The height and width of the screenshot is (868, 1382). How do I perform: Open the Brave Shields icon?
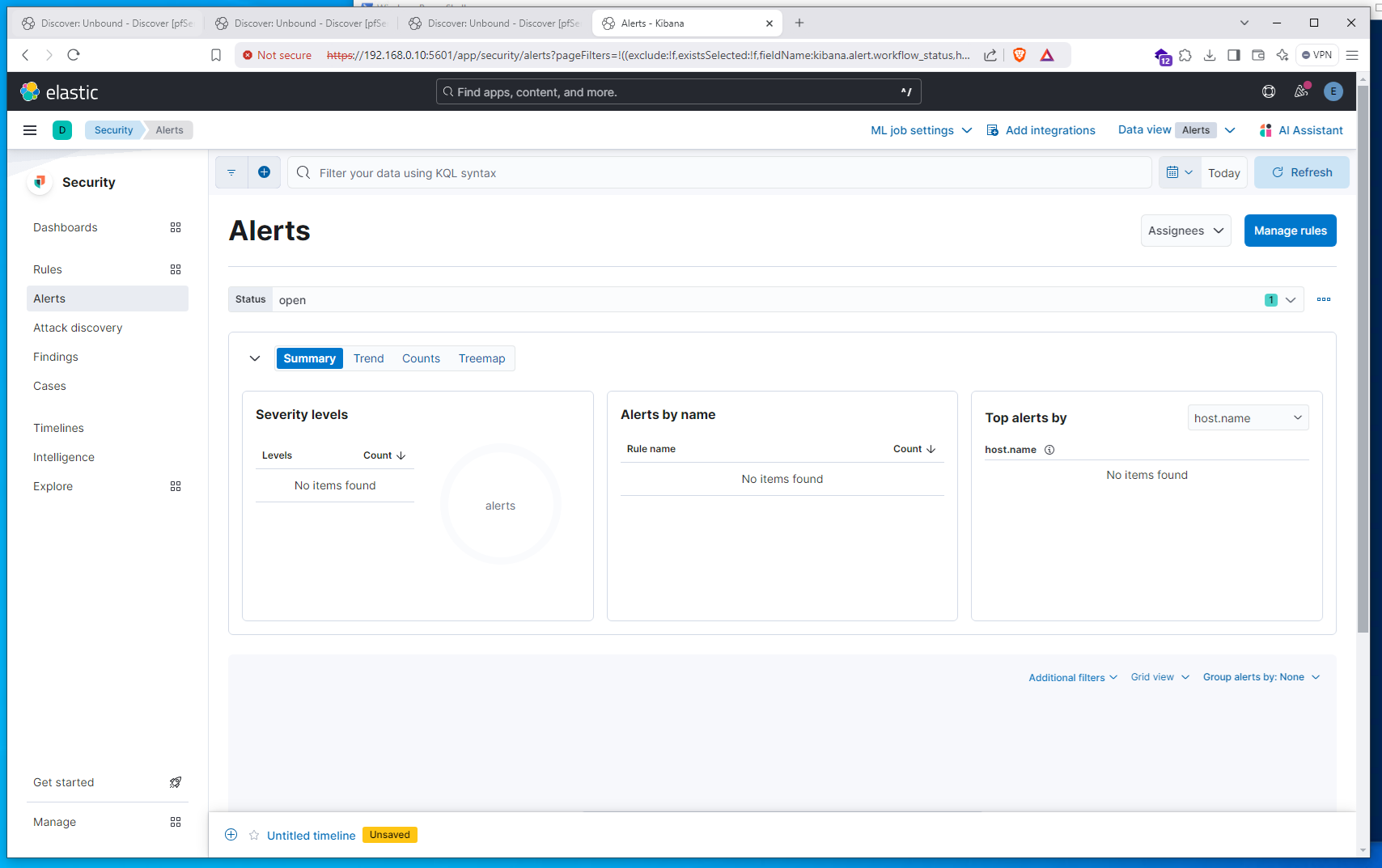(x=1020, y=55)
